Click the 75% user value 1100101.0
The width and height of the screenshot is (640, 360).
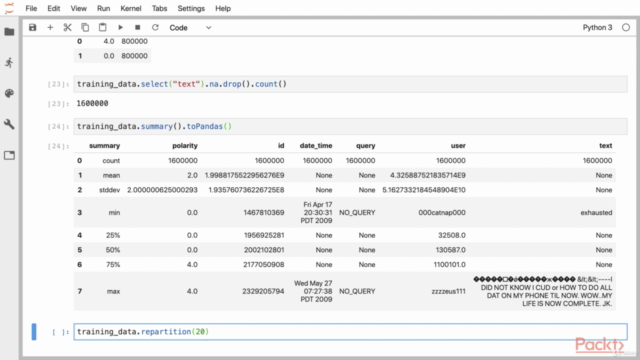449,264
